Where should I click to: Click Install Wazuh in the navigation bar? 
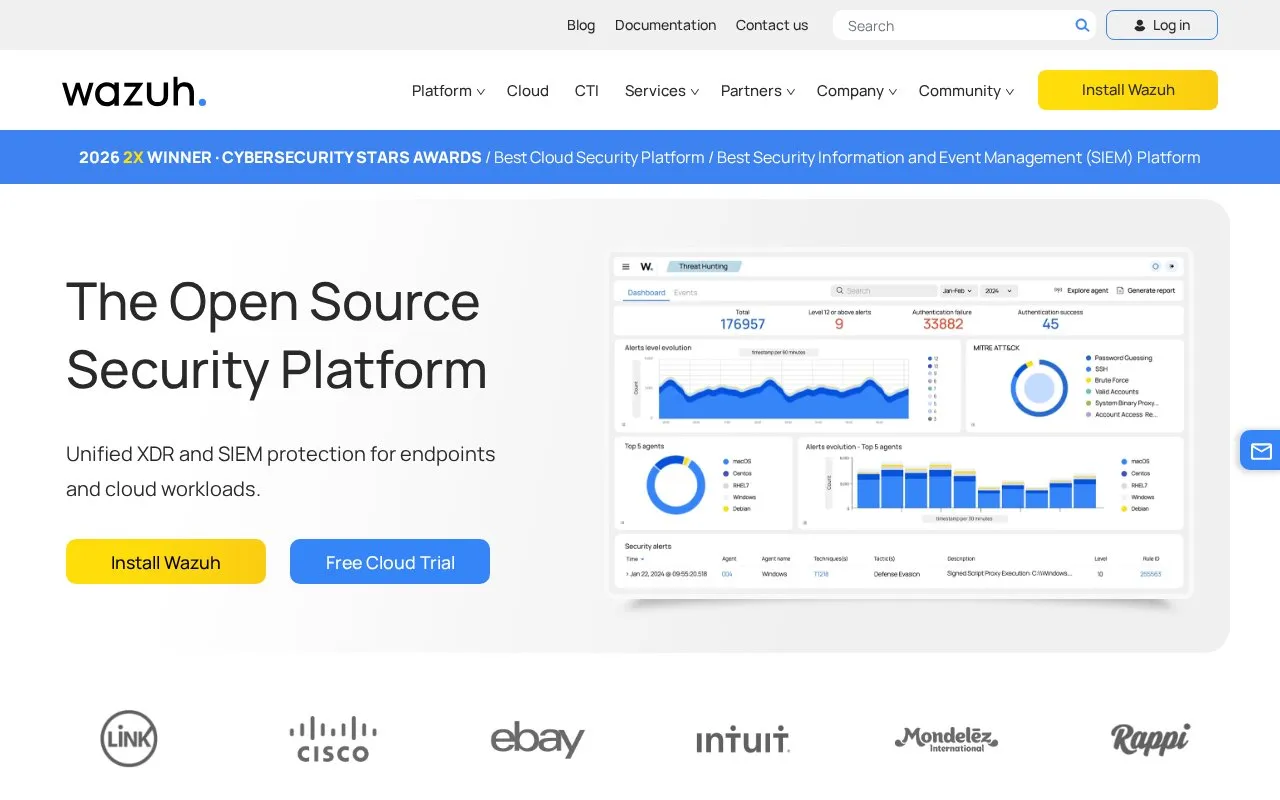(x=1128, y=90)
